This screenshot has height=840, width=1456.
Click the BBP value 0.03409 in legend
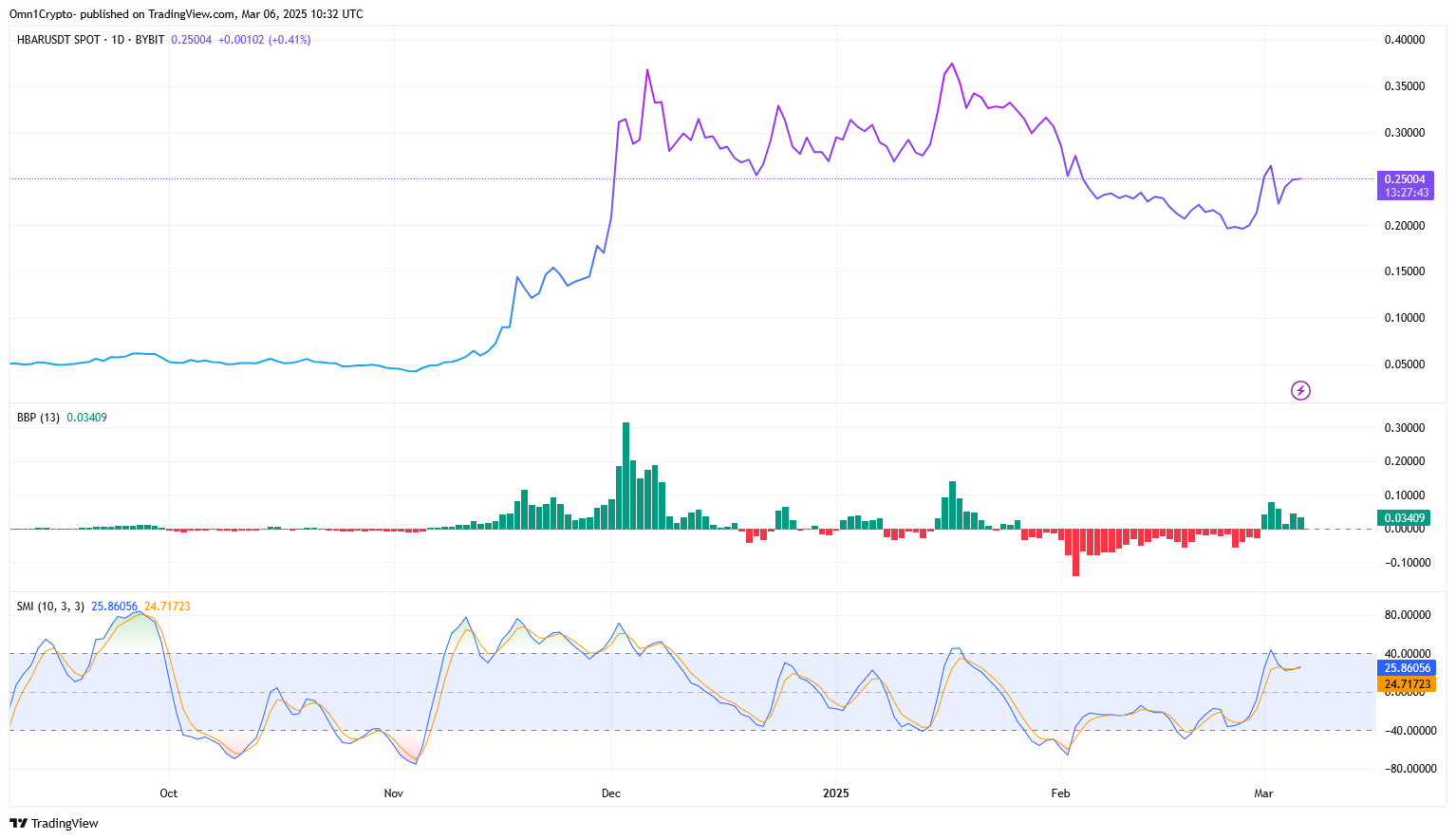click(86, 418)
